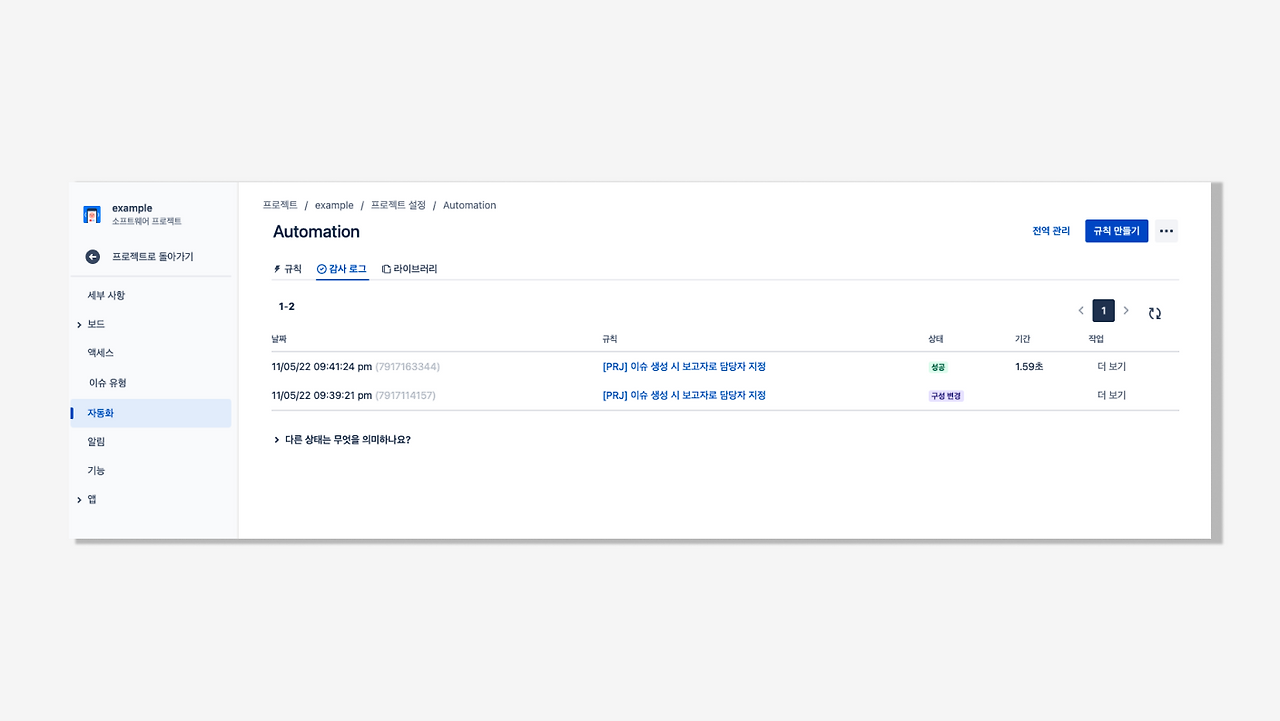The height and width of the screenshot is (721, 1280).
Task: Select 자동화 in the sidebar
Action: (x=150, y=413)
